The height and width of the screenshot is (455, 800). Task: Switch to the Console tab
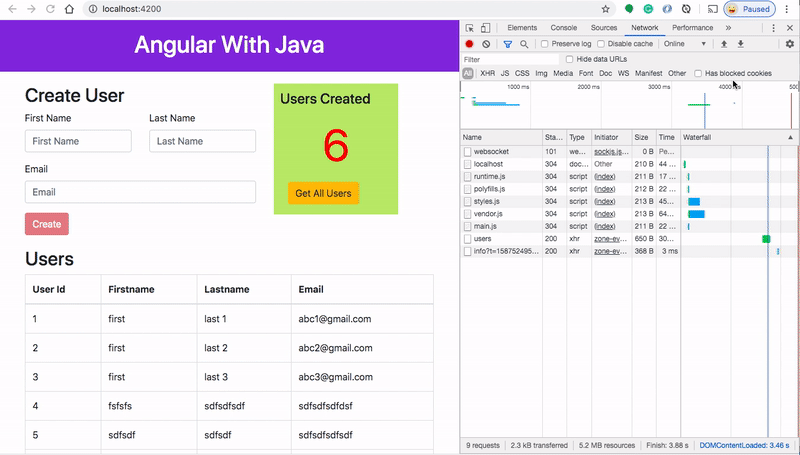click(564, 28)
